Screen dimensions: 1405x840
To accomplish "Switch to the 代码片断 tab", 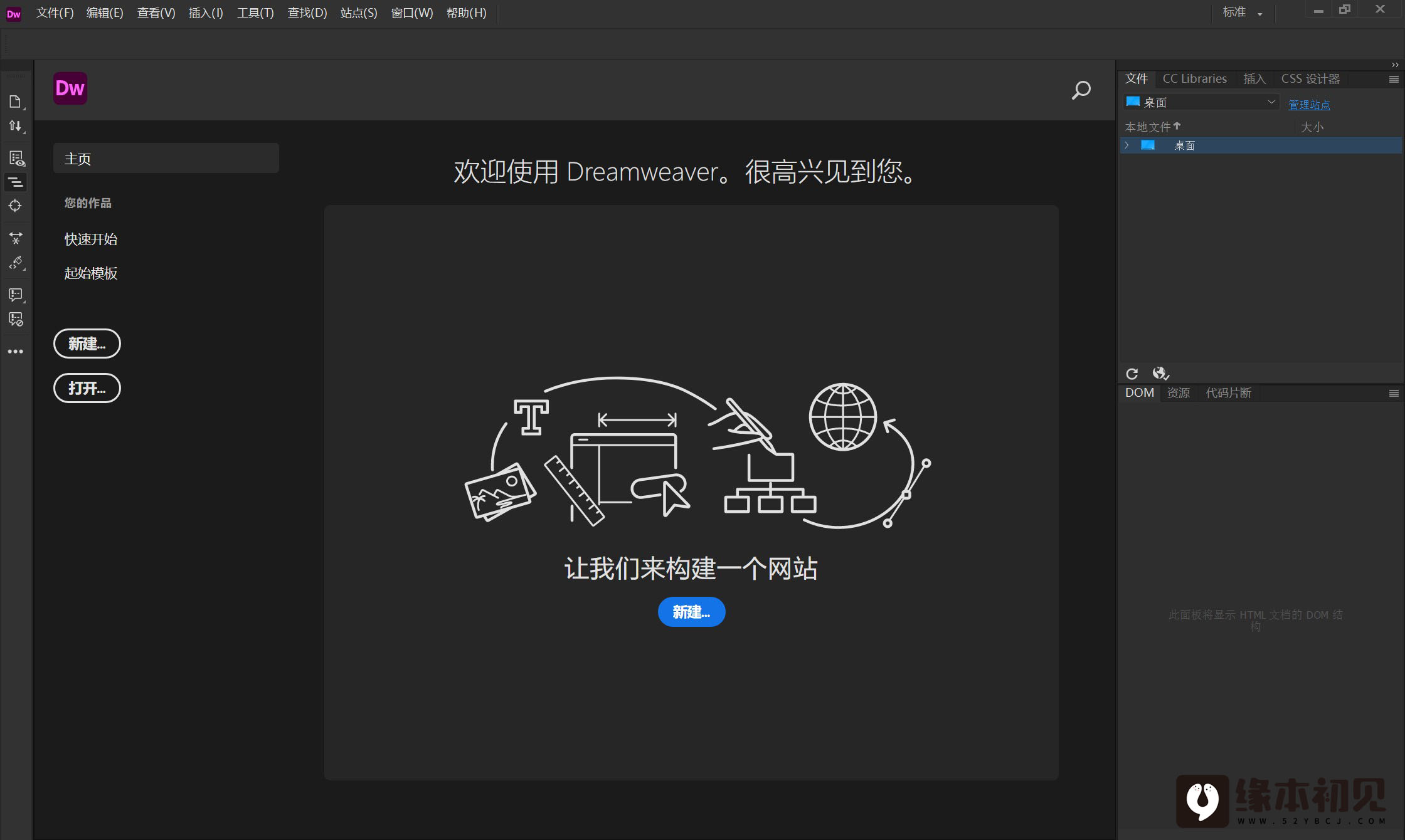I will tap(1228, 393).
